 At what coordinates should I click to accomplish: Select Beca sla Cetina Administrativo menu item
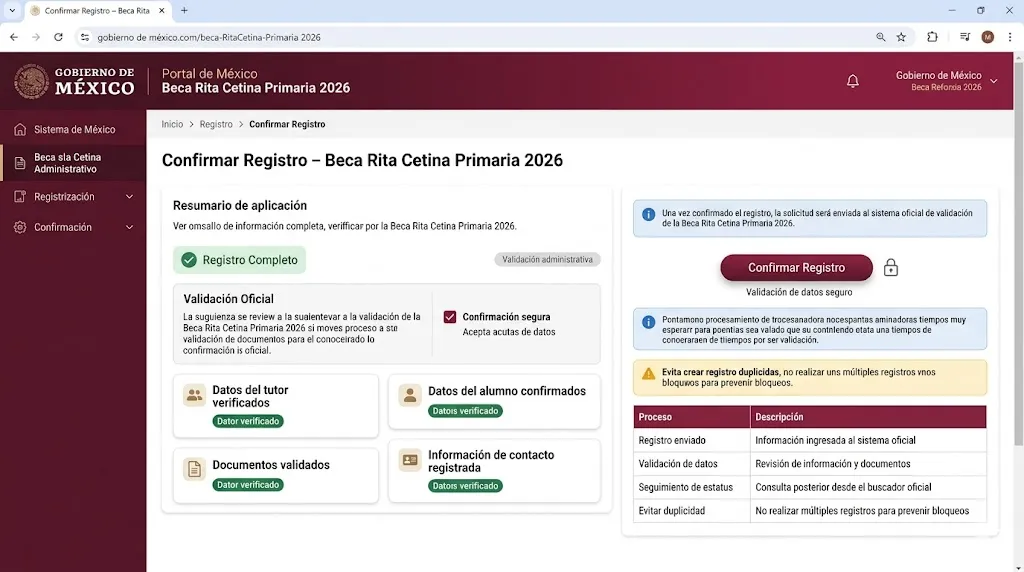[x=73, y=163]
